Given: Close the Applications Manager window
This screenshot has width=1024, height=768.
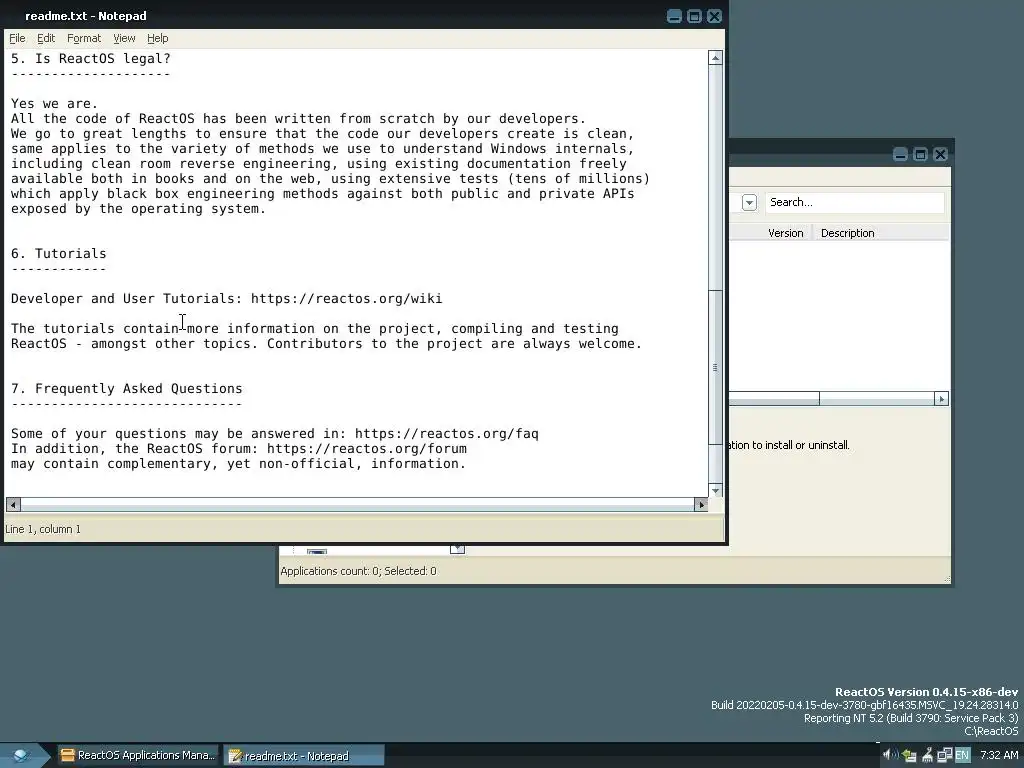Looking at the screenshot, I should (940, 154).
